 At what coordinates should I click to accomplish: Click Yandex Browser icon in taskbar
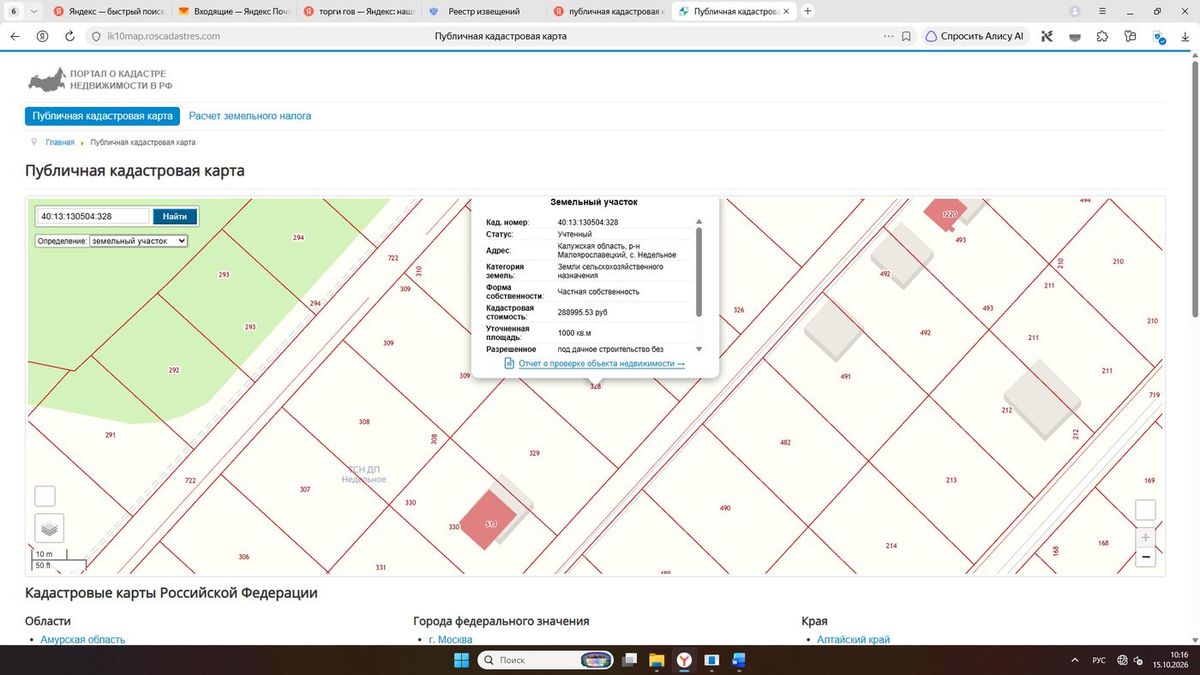coord(684,660)
